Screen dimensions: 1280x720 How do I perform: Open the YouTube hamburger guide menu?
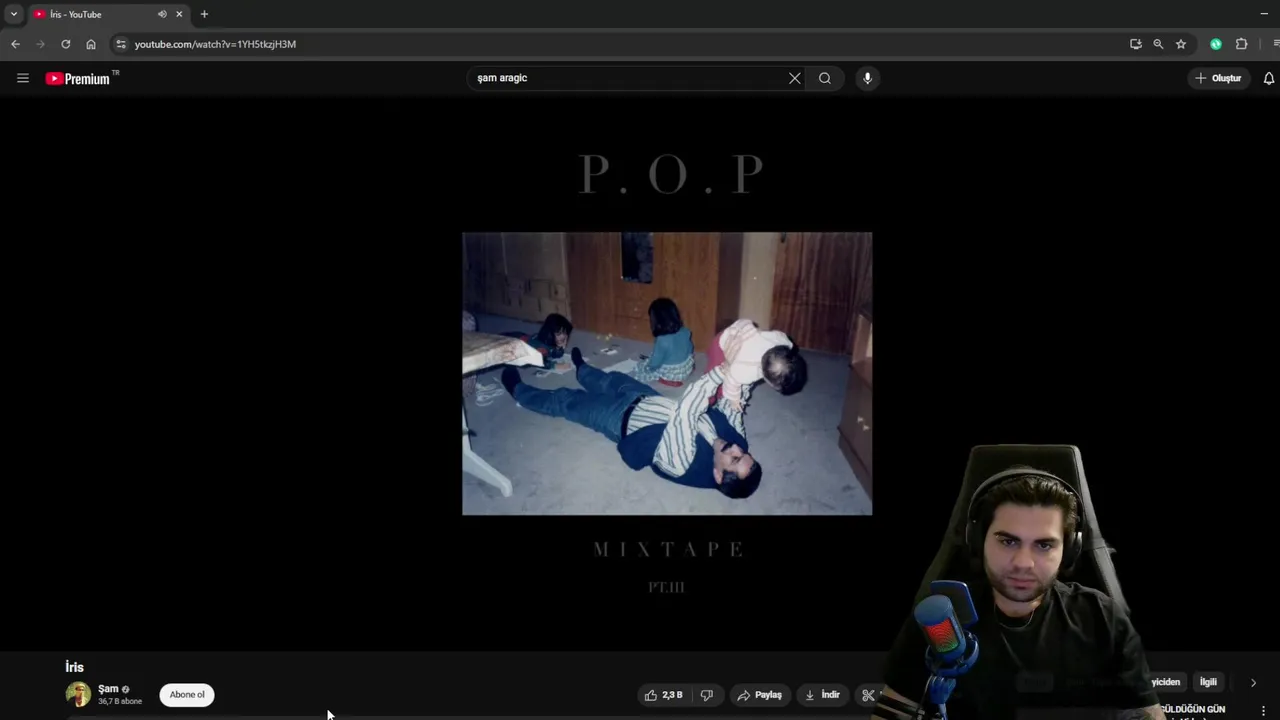tap(23, 78)
